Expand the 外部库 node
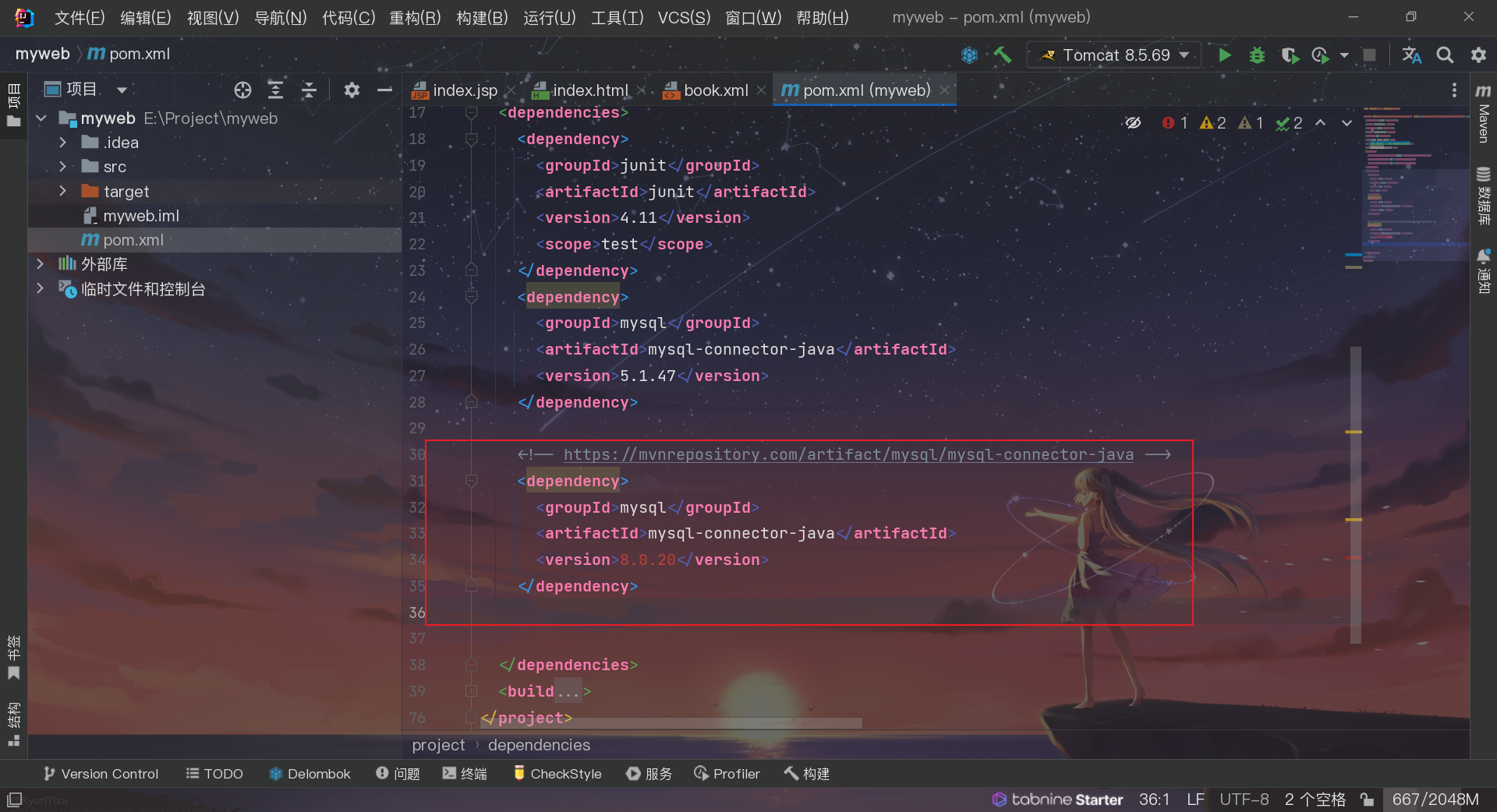The image size is (1497, 812). [41, 264]
